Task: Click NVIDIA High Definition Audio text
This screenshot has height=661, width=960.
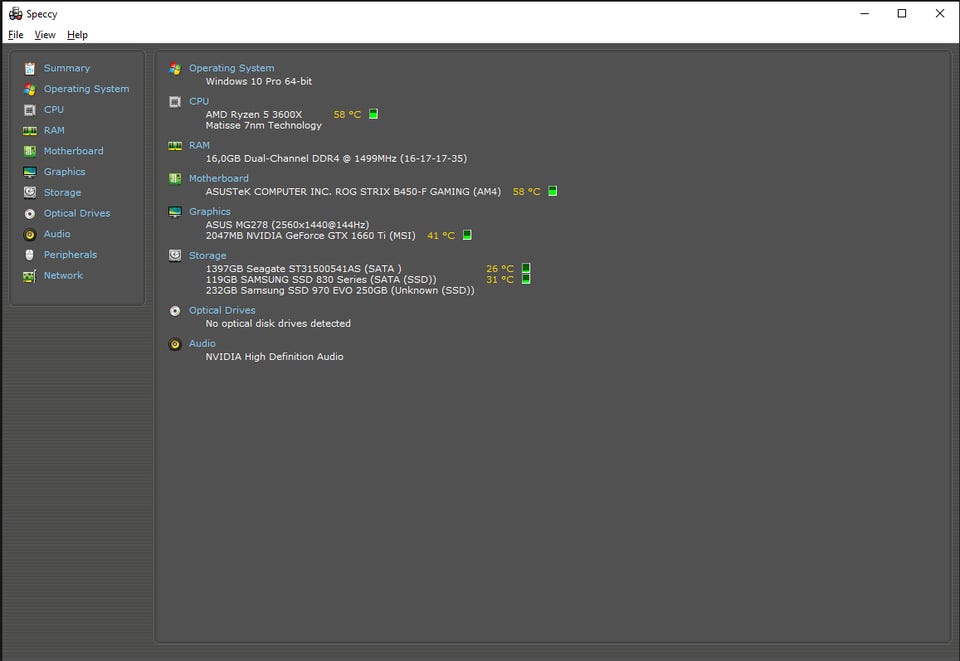Action: pos(274,357)
